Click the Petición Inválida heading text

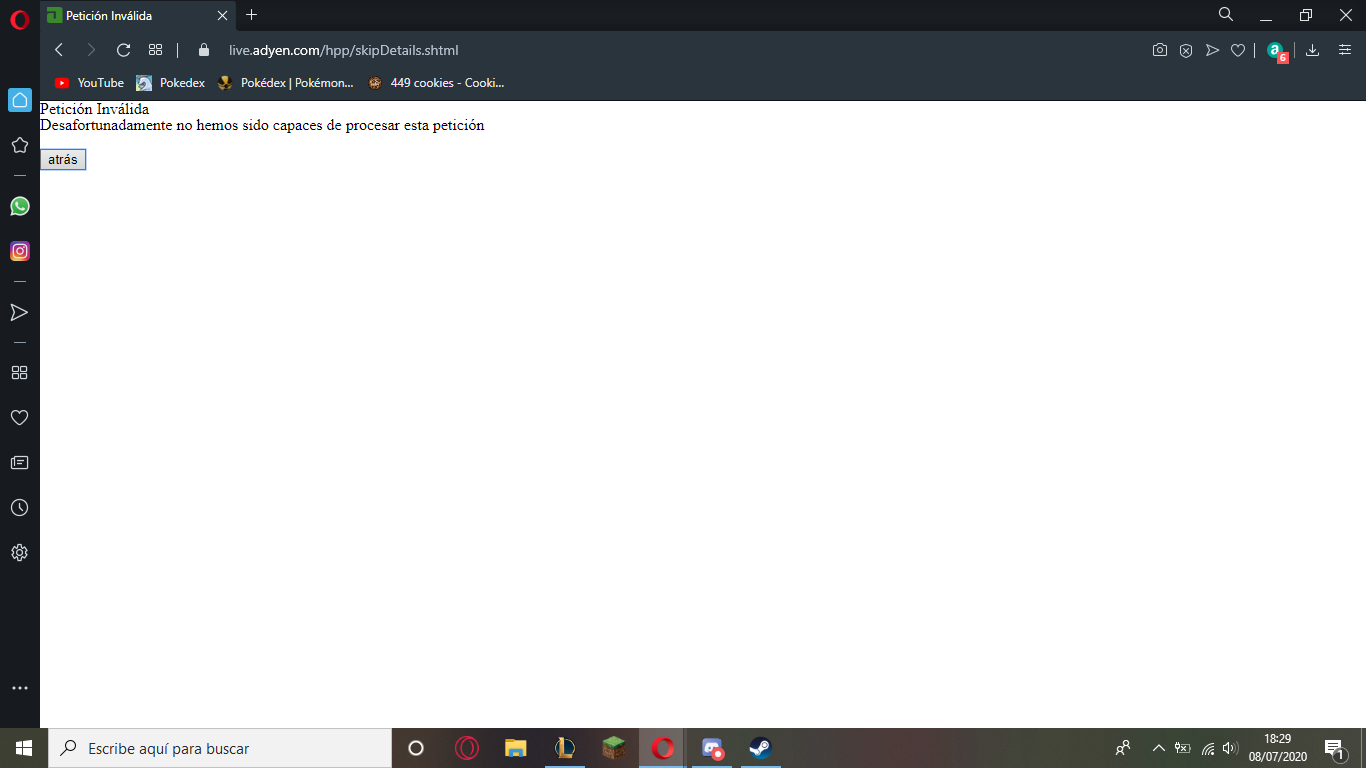[95, 109]
